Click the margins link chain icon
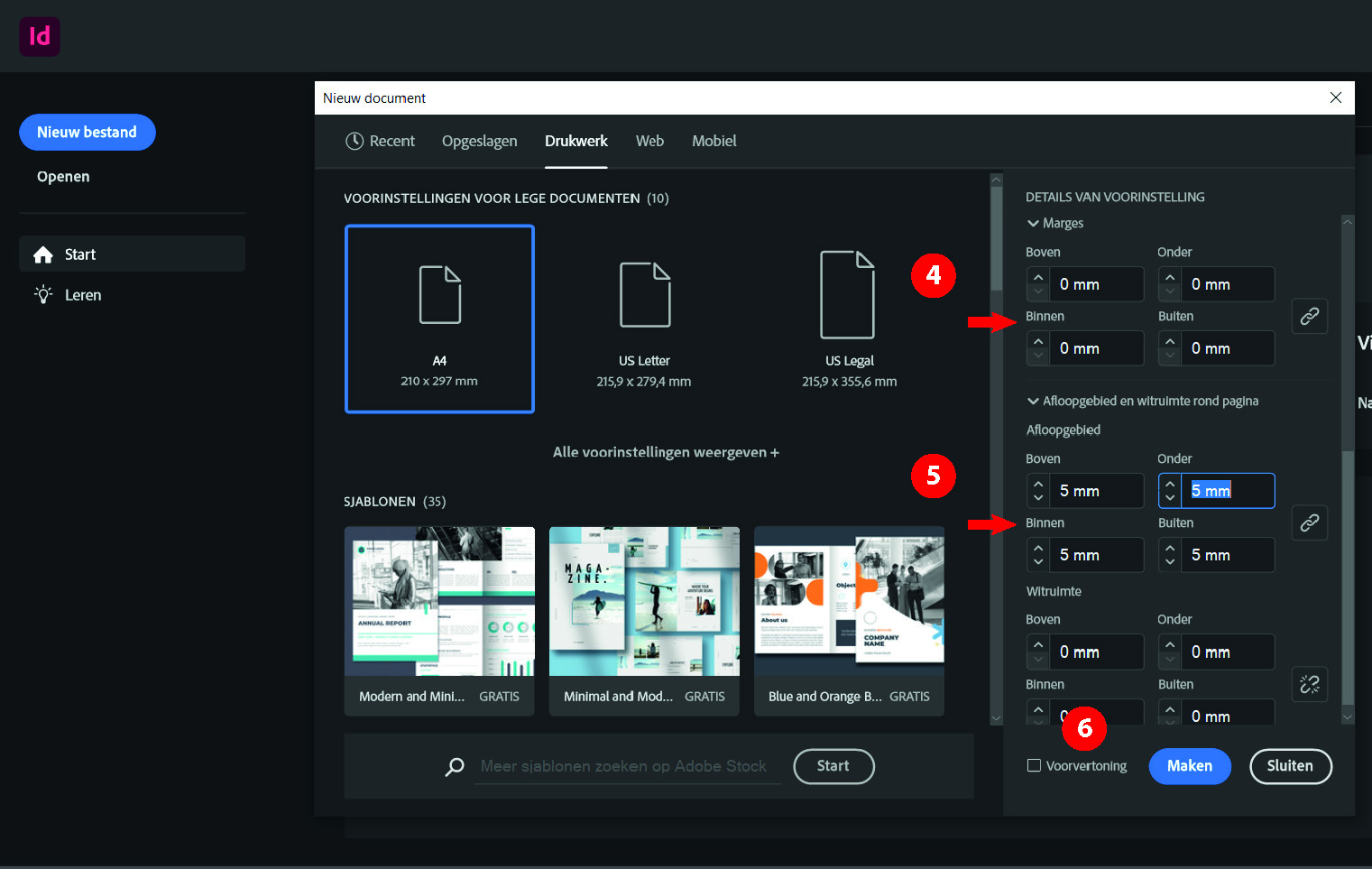Screen dimensions: 1372x869 point(1309,316)
